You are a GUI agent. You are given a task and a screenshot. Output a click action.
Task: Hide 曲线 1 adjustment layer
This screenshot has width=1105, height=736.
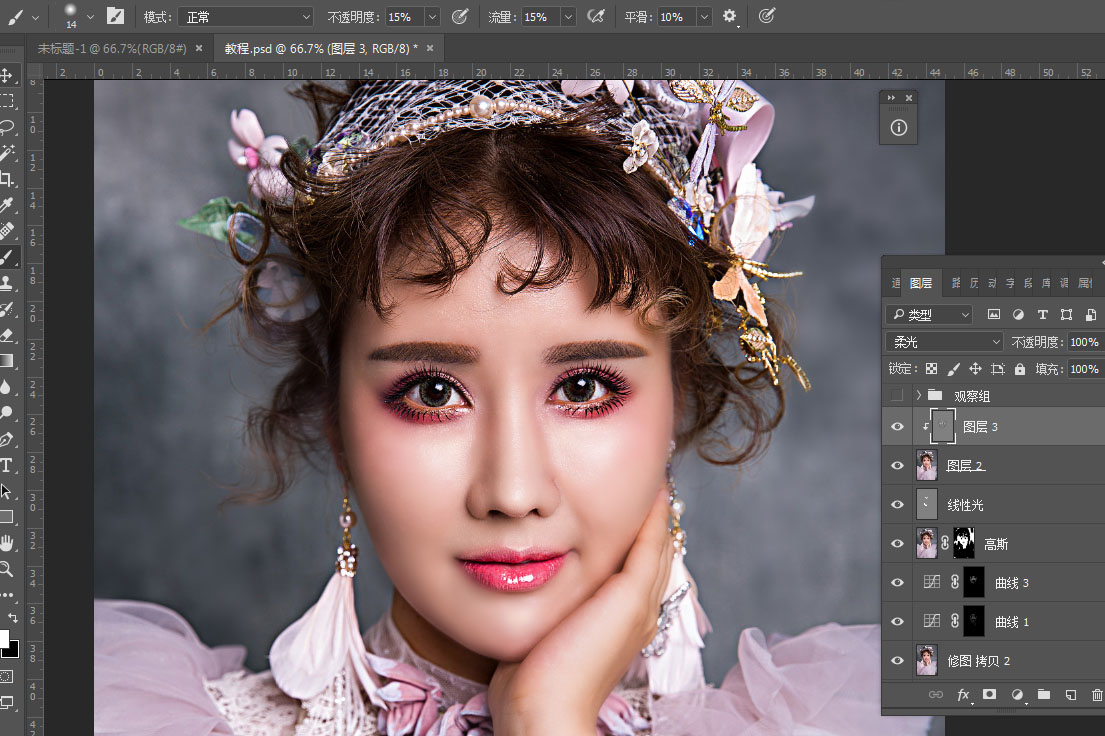pos(897,622)
